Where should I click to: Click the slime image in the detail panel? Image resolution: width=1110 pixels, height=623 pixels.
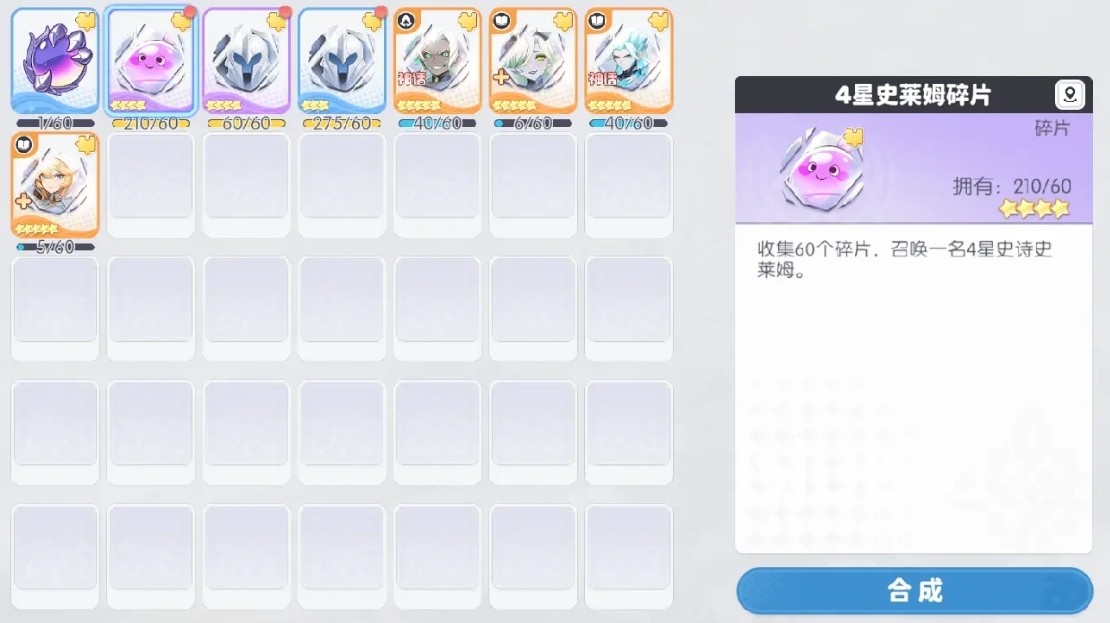(821, 170)
